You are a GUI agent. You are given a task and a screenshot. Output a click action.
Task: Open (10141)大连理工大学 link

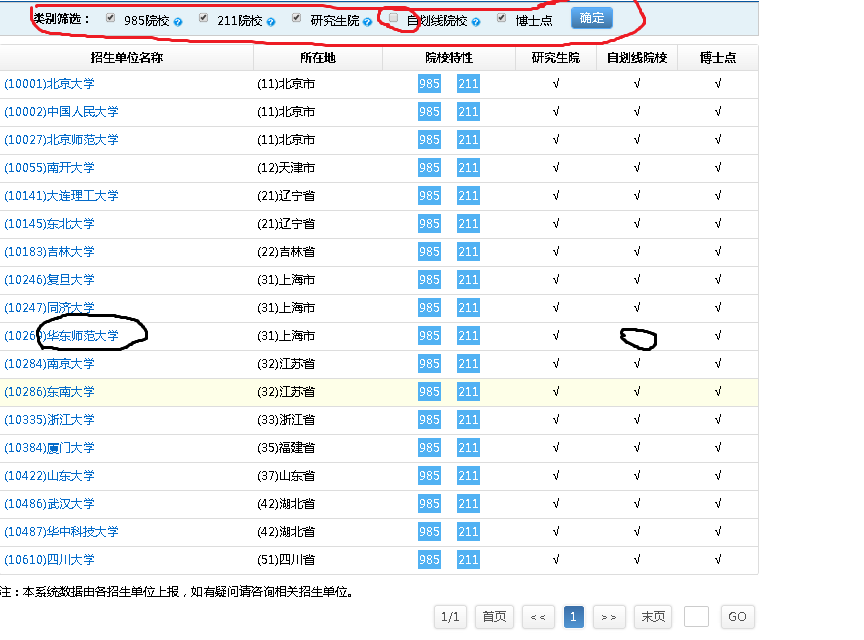(61, 196)
